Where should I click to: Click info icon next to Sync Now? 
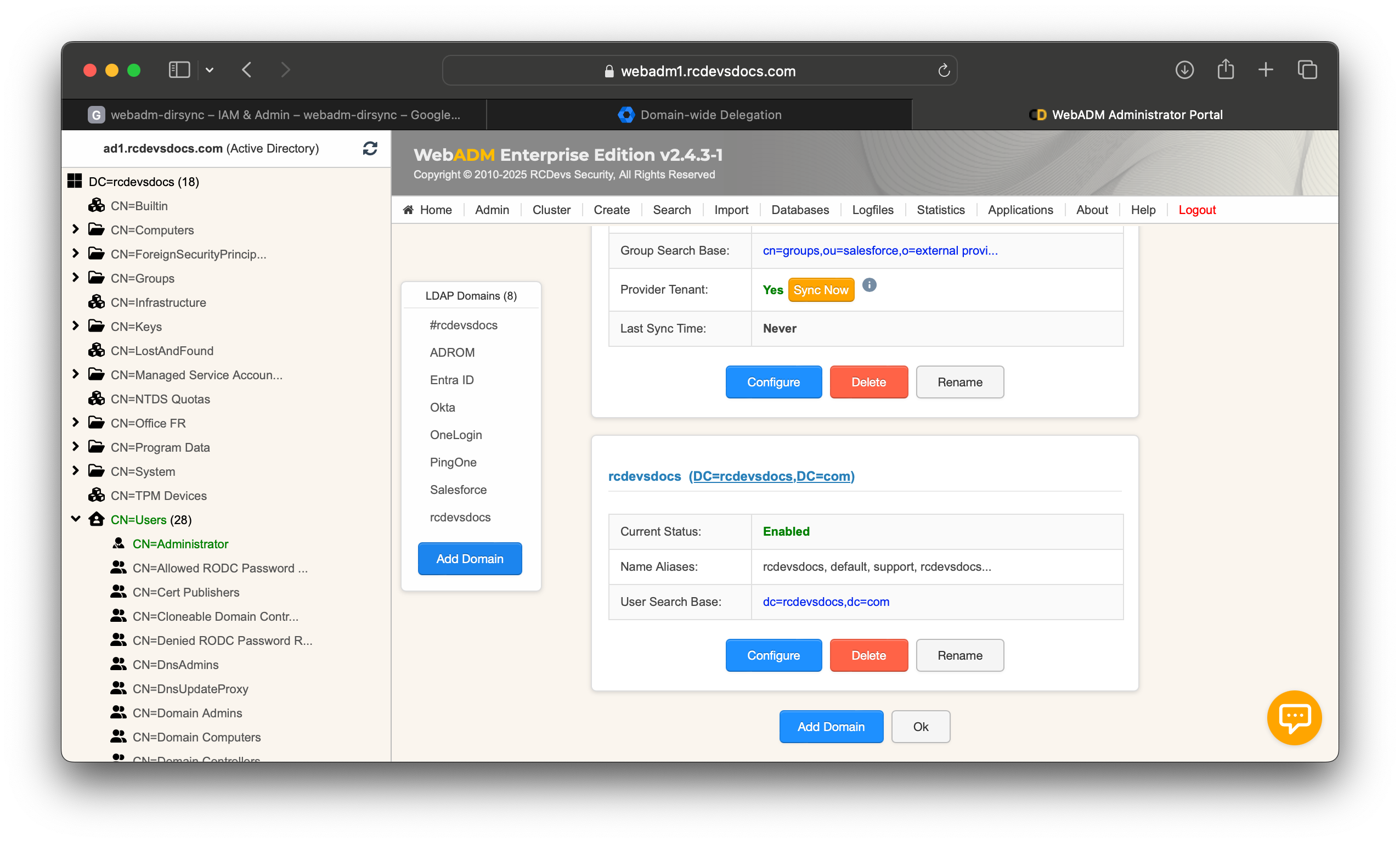coord(869,285)
